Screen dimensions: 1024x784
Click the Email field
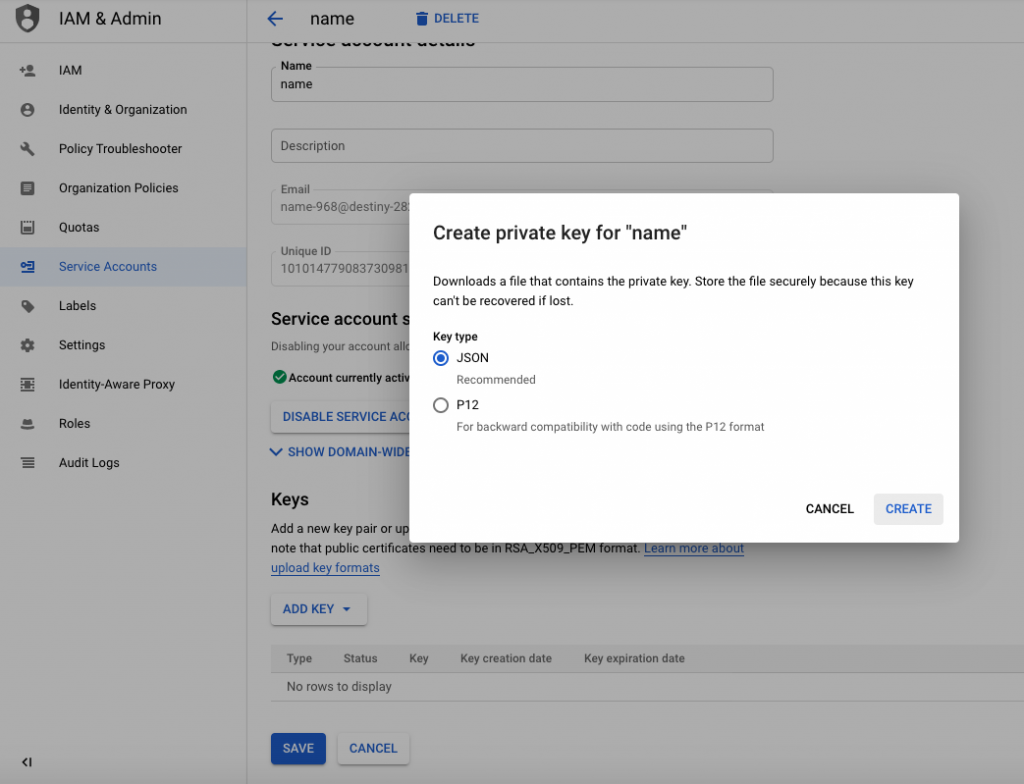coord(340,206)
